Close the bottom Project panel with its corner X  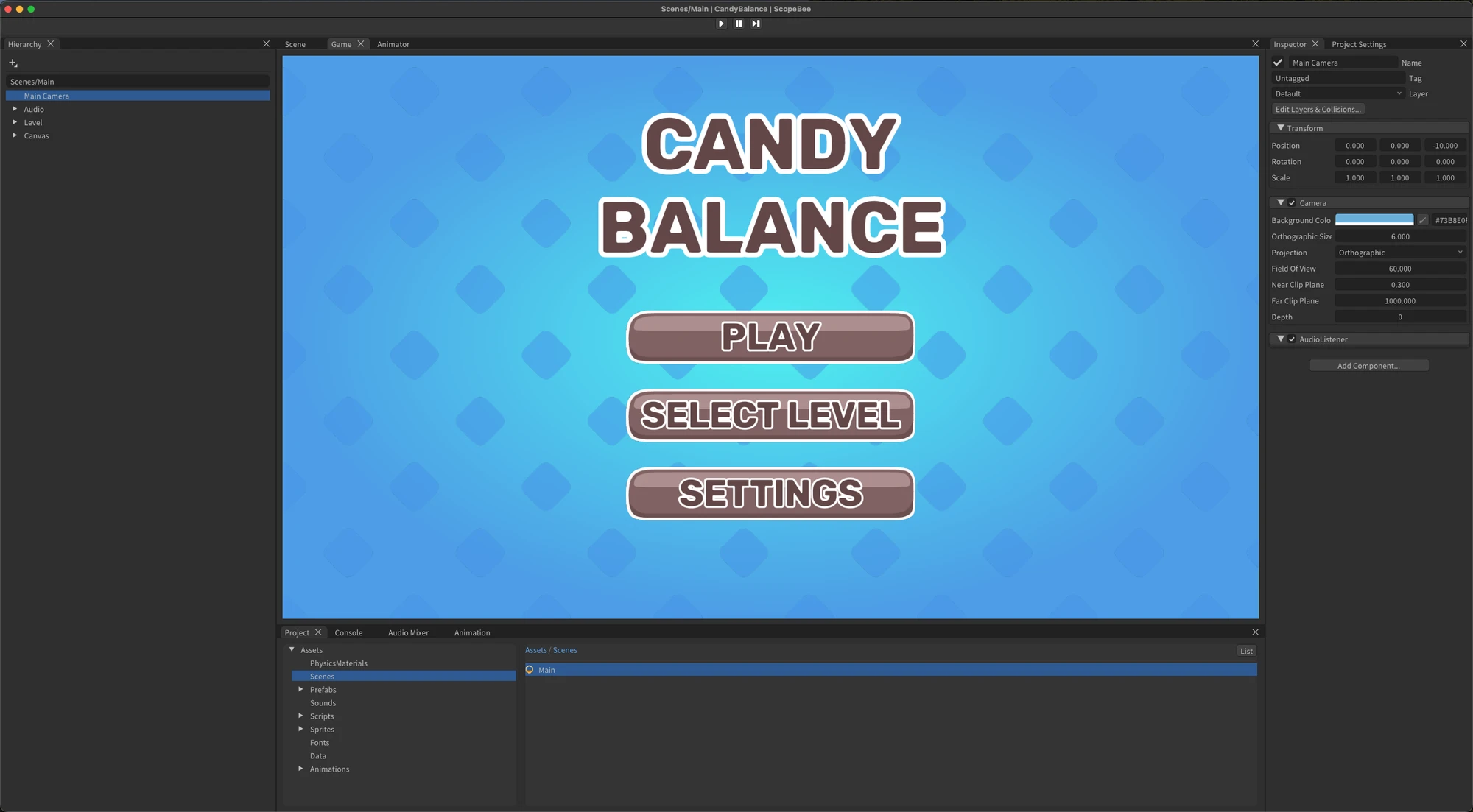(x=1256, y=632)
